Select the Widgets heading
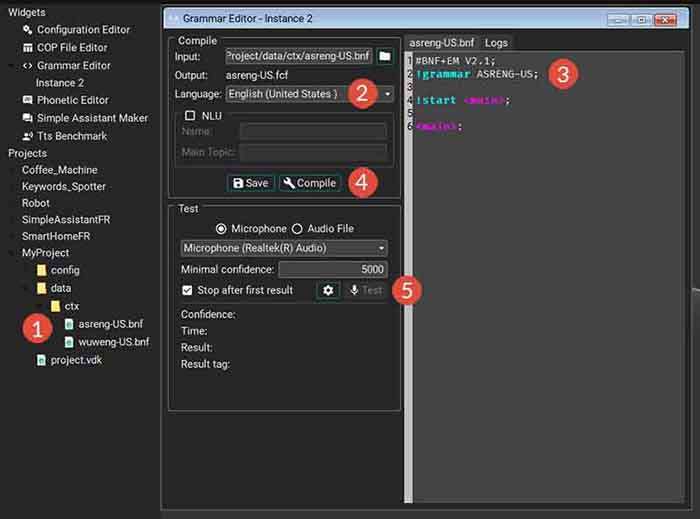Viewport: 700px width, 519px height. point(27,12)
